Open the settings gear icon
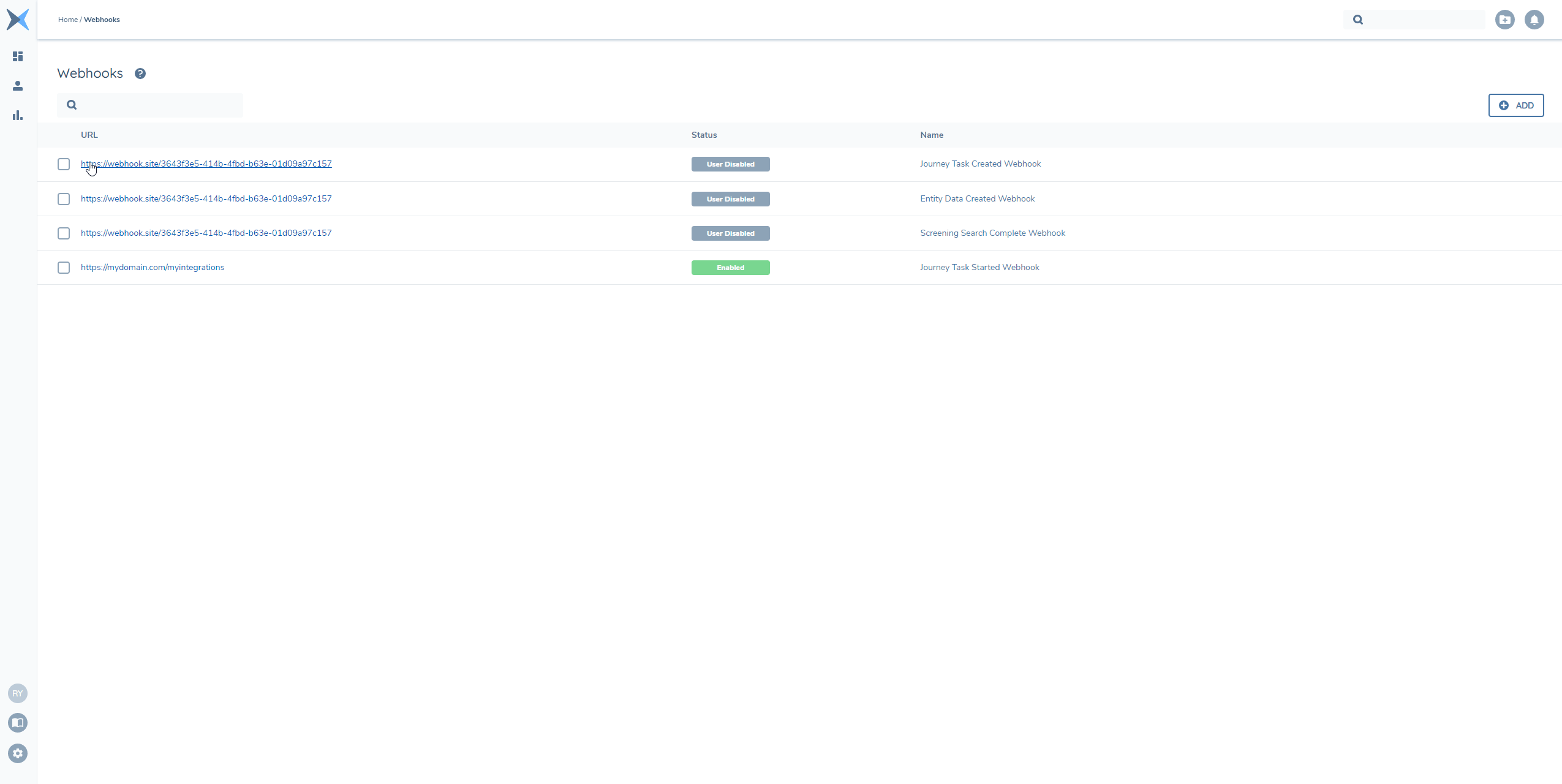This screenshot has width=1562, height=784. (x=18, y=753)
